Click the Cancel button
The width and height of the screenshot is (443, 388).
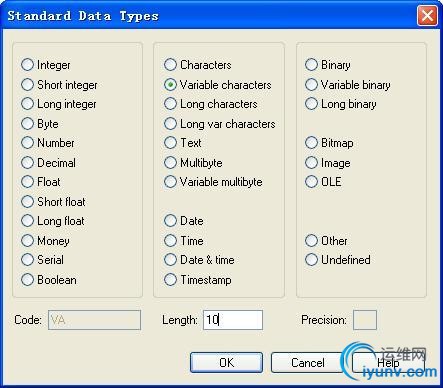coord(307,362)
